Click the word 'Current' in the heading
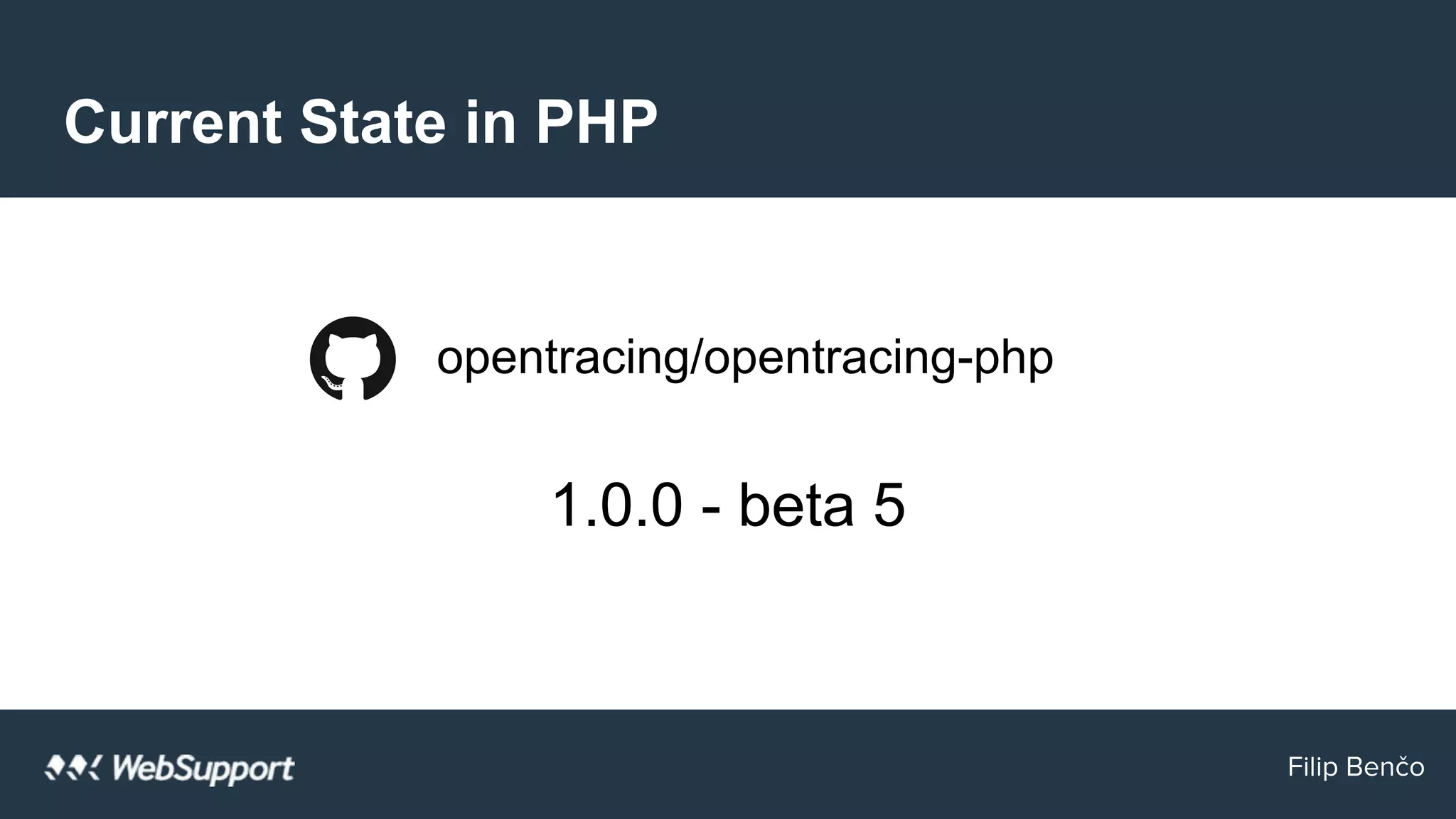This screenshot has width=1456, height=819. [173, 122]
